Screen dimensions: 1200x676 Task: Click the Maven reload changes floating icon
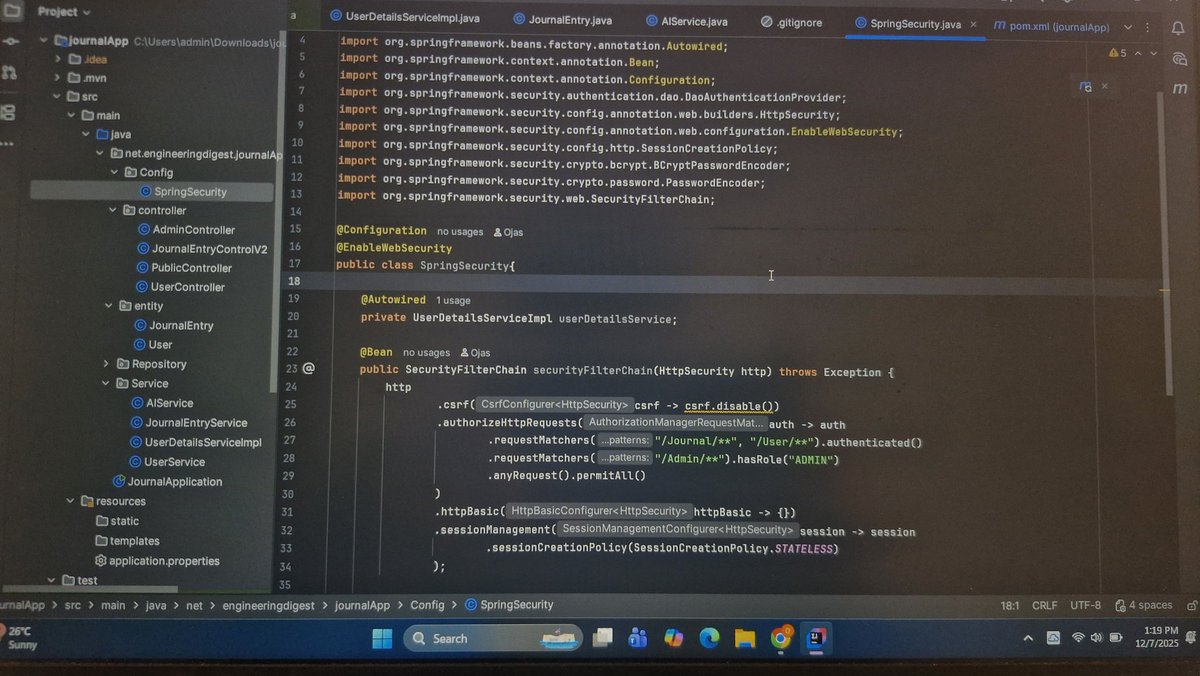pos(1086,87)
